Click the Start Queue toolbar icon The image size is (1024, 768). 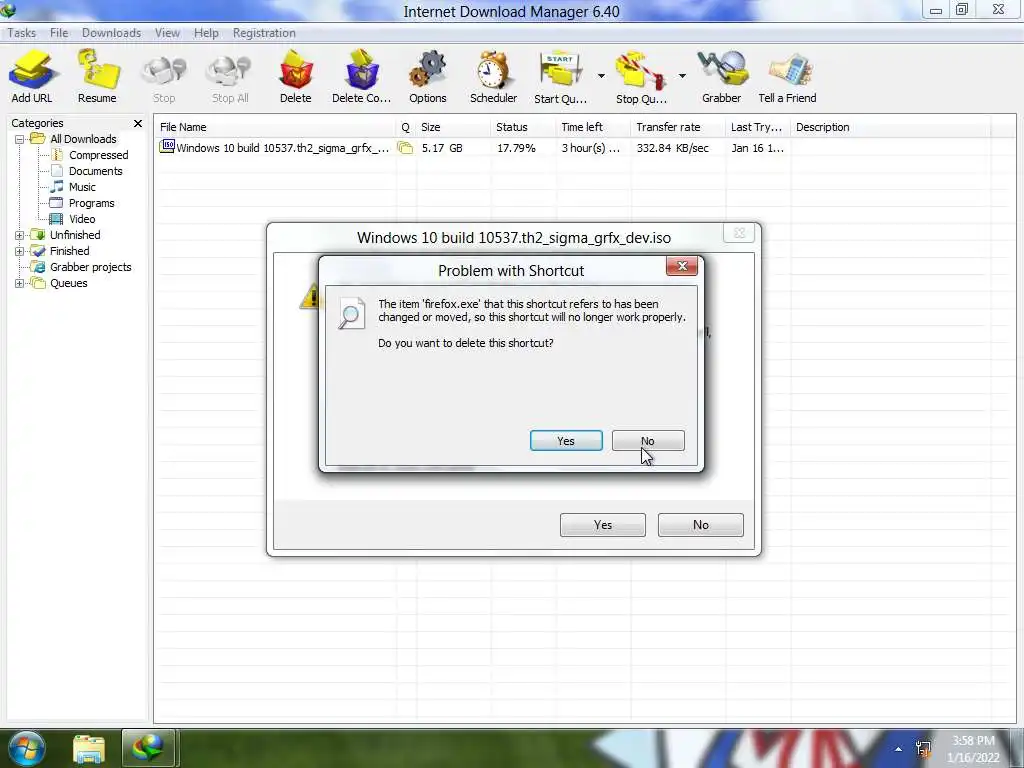tap(560, 77)
